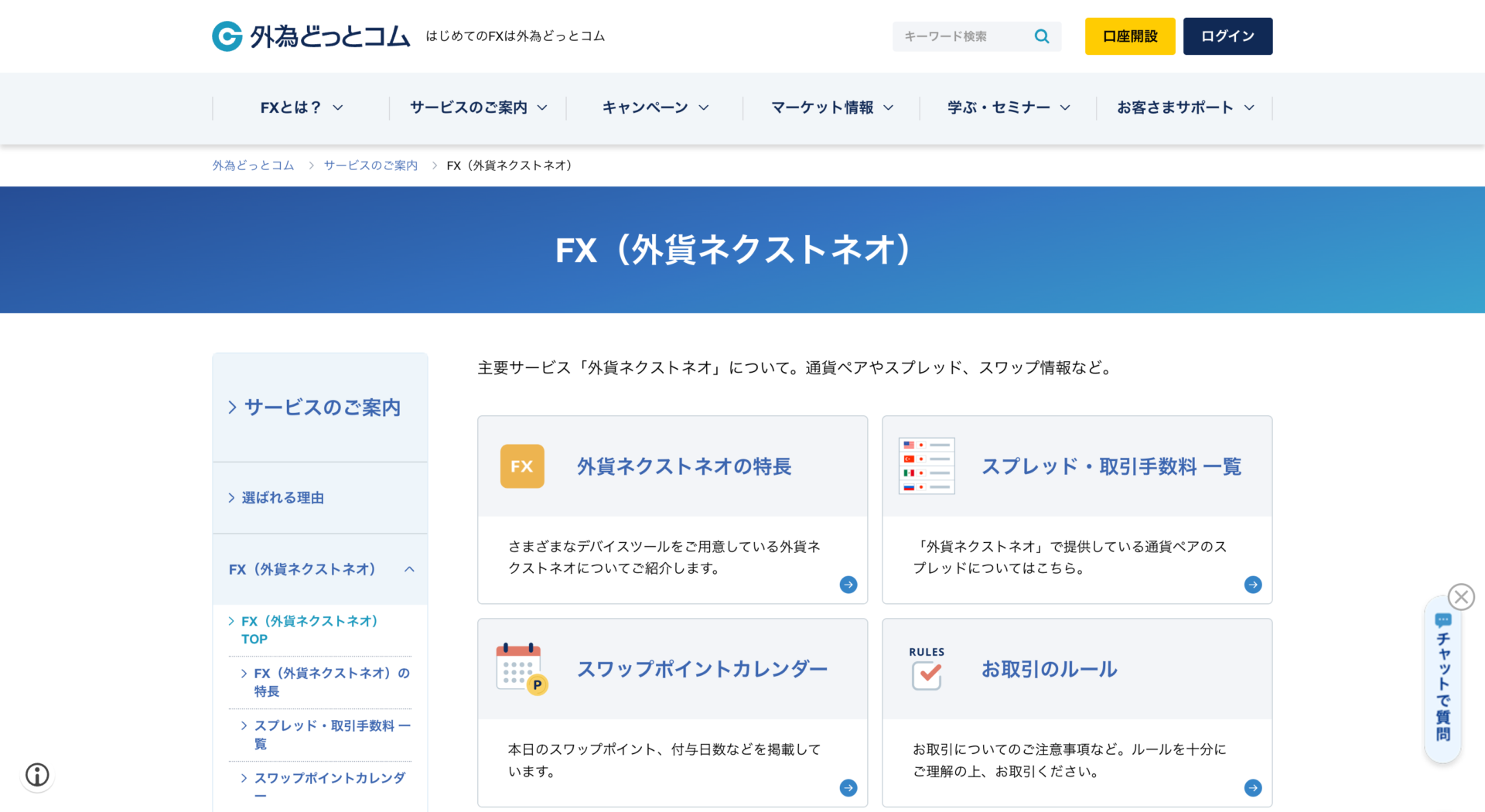Click arrow icon in スワップポイントカレンダー card
The width and height of the screenshot is (1485, 812).
pos(848,787)
